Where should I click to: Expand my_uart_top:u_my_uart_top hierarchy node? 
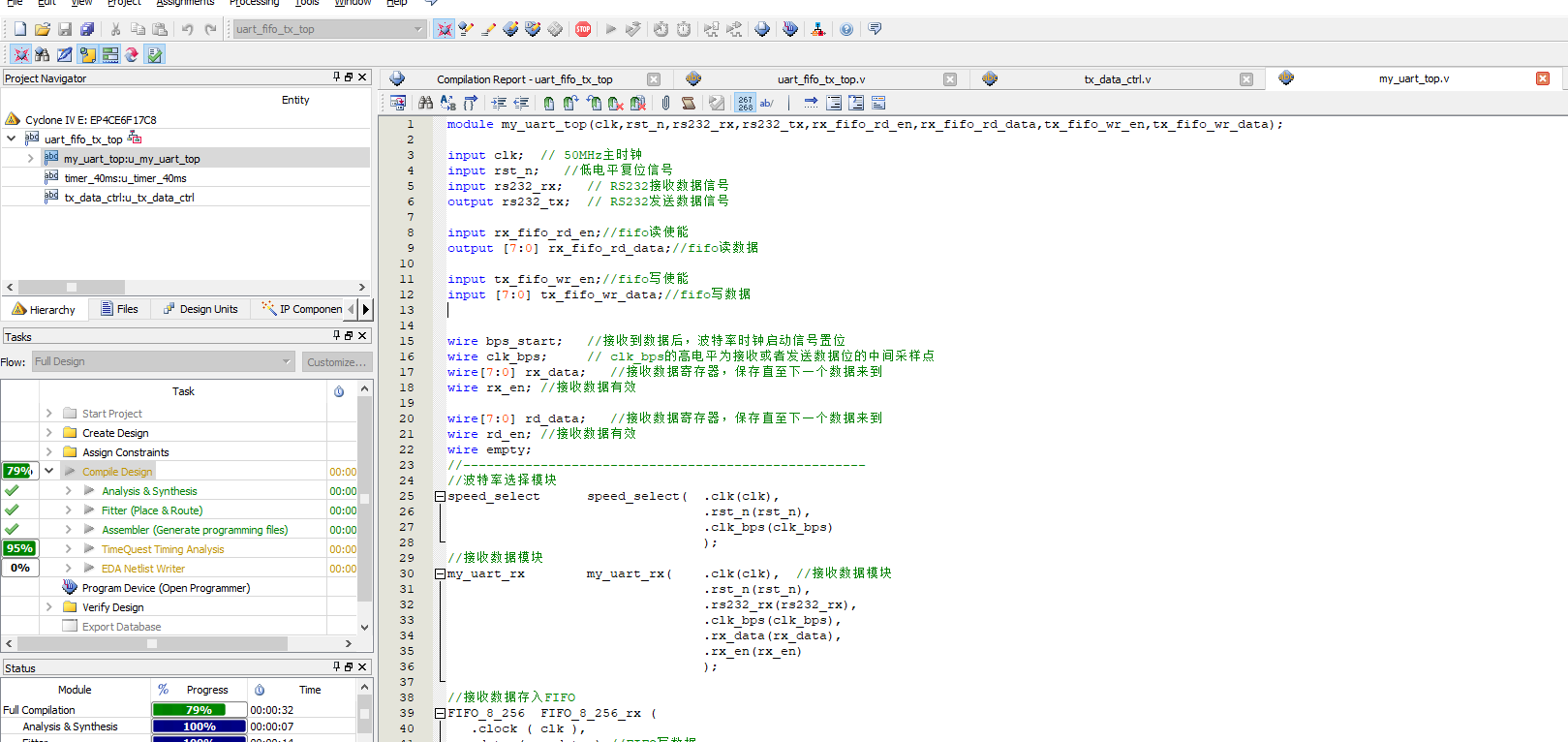click(x=30, y=158)
